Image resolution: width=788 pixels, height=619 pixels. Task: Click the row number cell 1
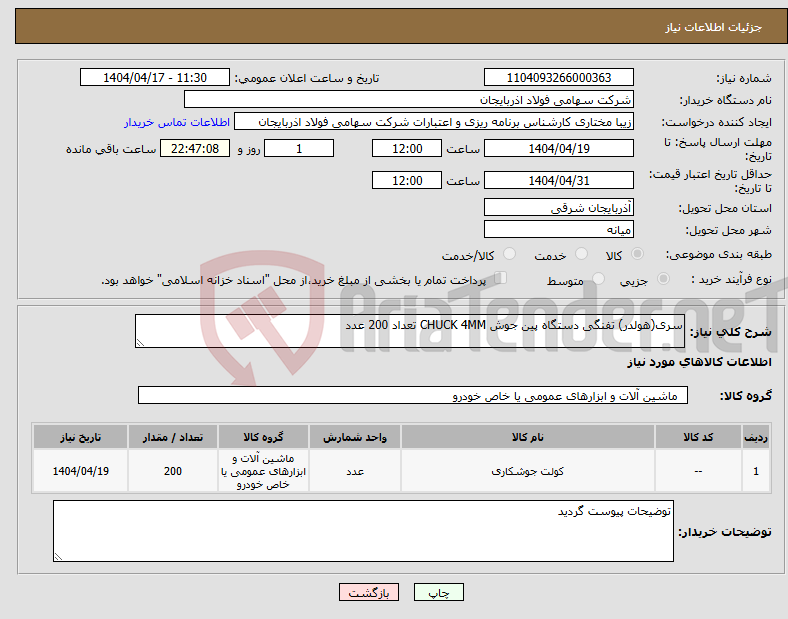pyautogui.click(x=756, y=471)
